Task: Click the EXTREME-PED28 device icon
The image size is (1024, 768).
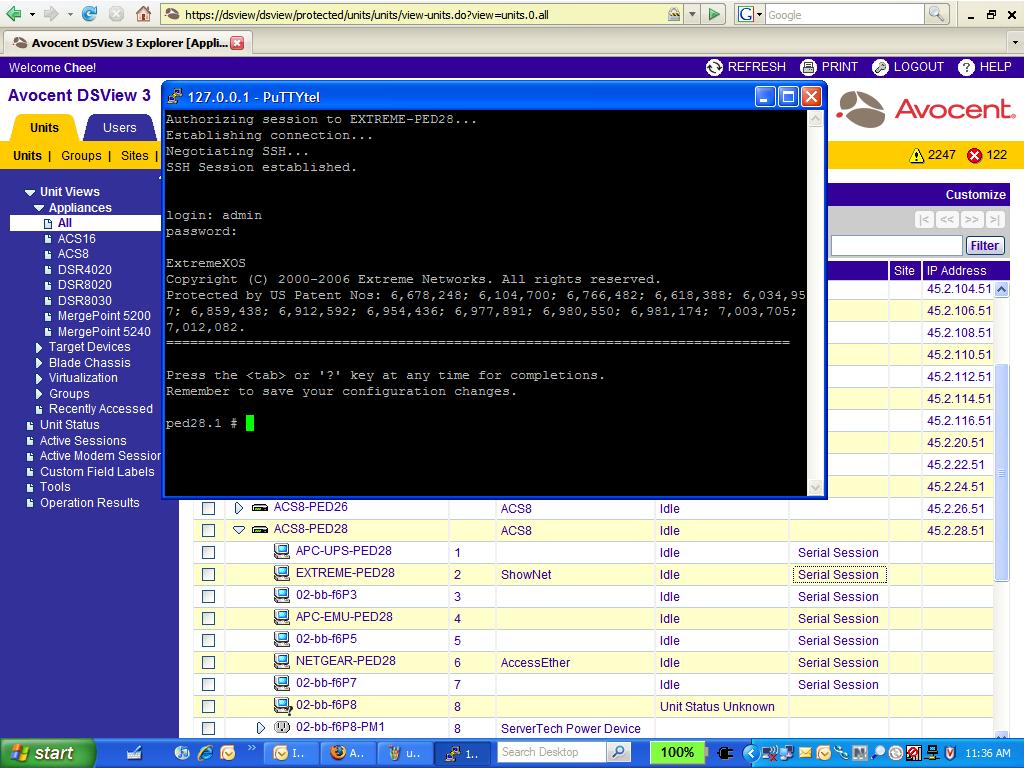Action: point(282,573)
